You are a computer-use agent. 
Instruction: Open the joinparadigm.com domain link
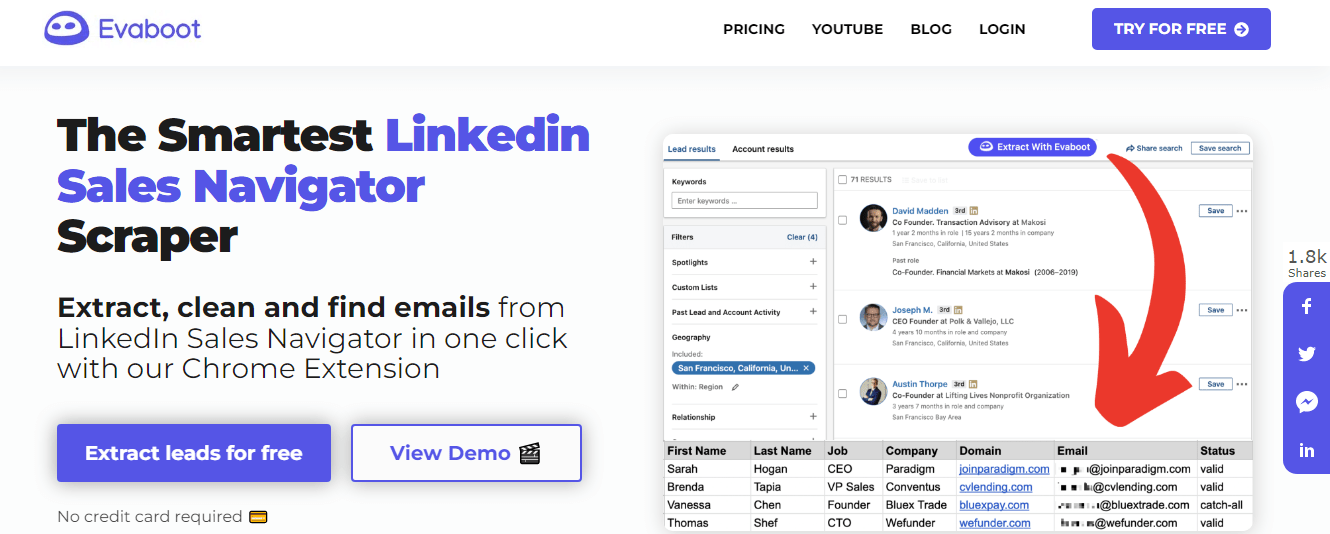(x=1004, y=469)
